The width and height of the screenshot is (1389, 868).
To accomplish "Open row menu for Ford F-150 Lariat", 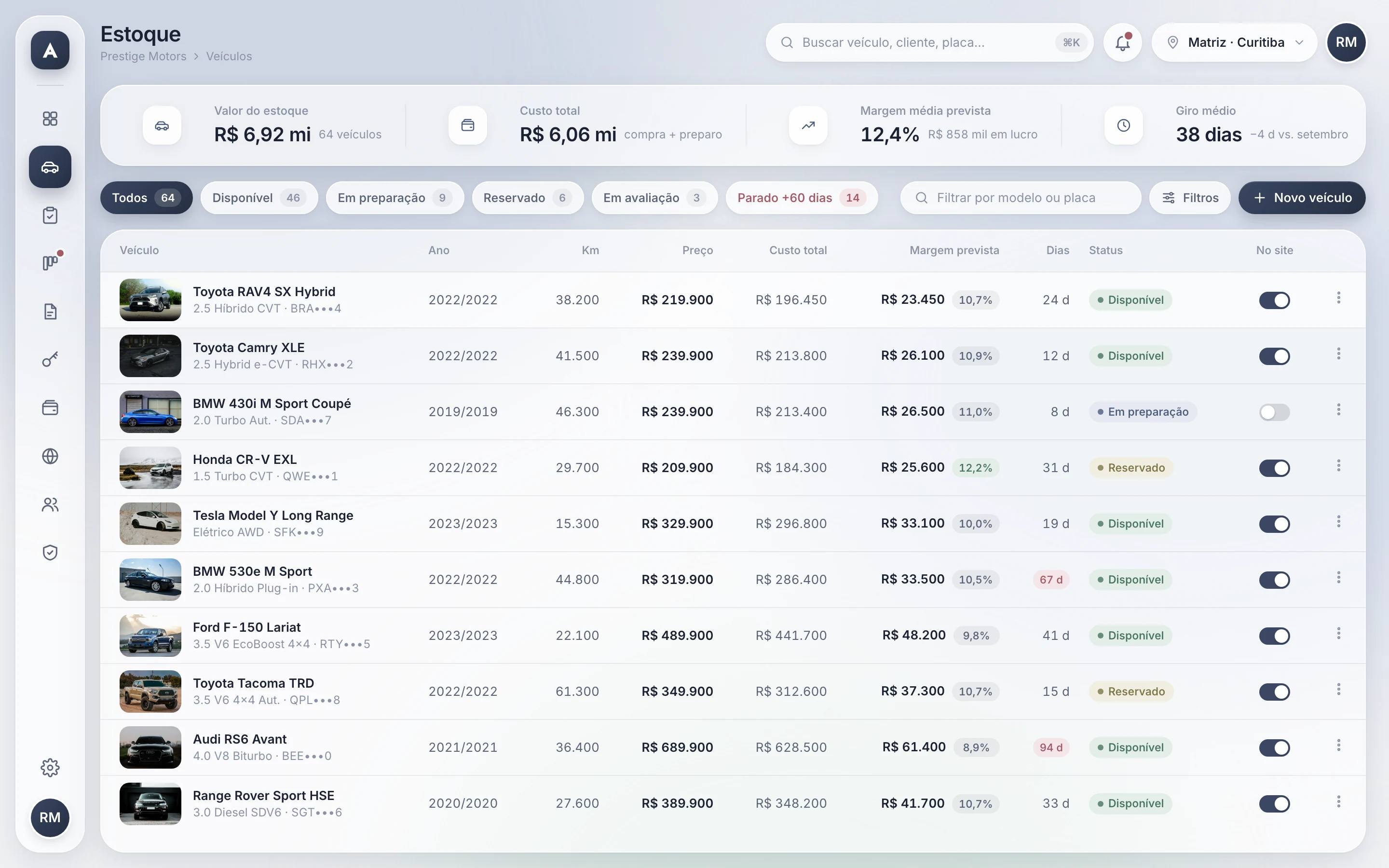I will [1338, 633].
